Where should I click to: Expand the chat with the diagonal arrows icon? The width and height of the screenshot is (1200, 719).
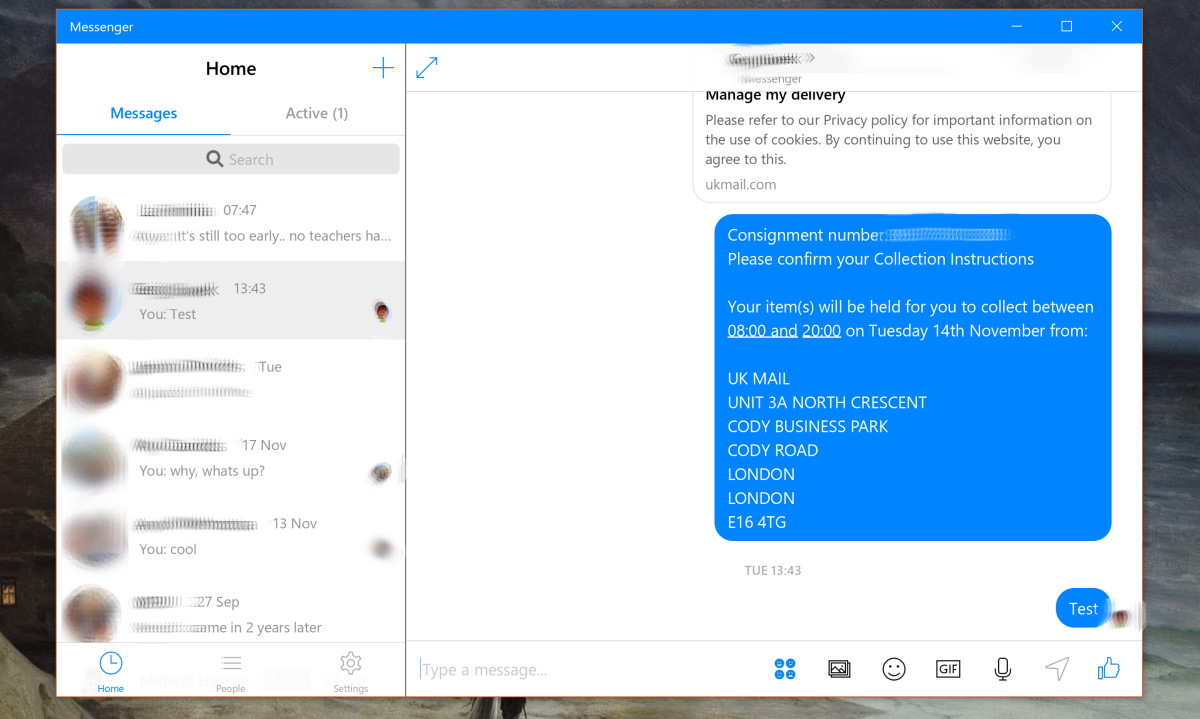[x=427, y=68]
